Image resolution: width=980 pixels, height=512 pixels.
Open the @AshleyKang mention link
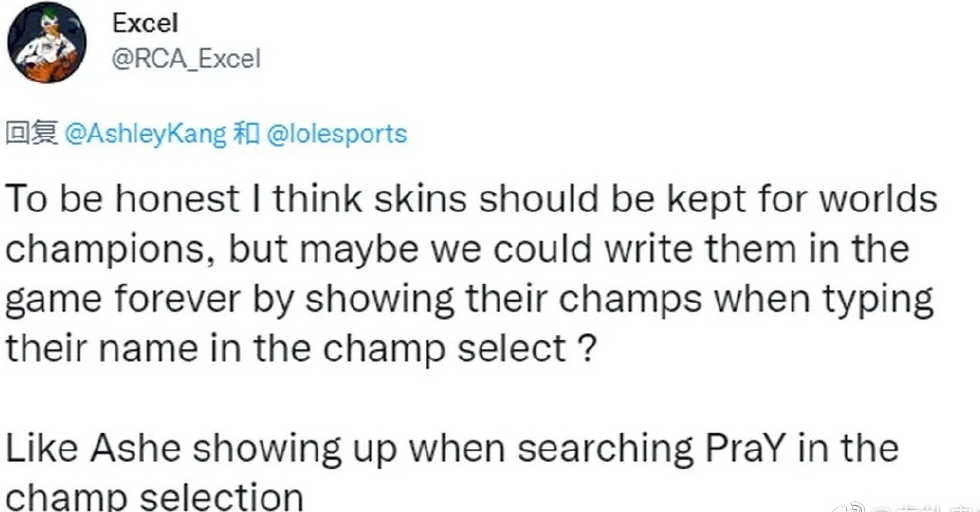coord(145,134)
